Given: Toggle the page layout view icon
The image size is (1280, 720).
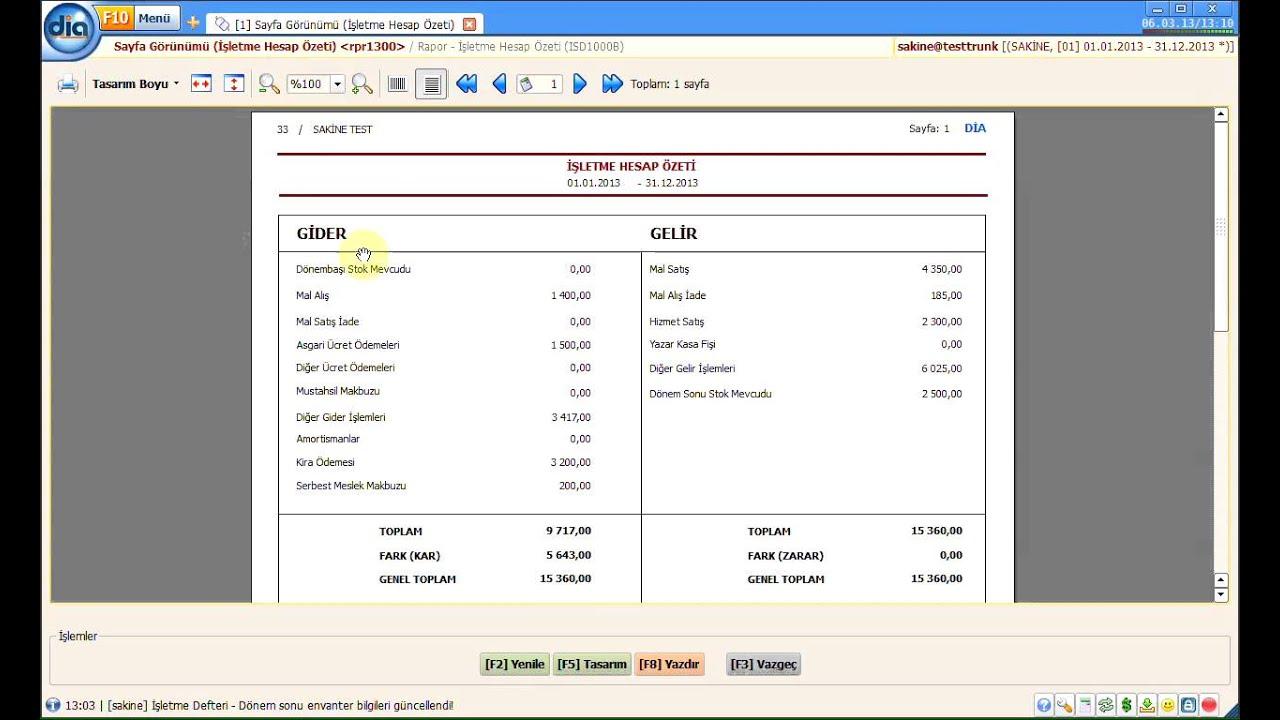Looking at the screenshot, I should [x=431, y=84].
